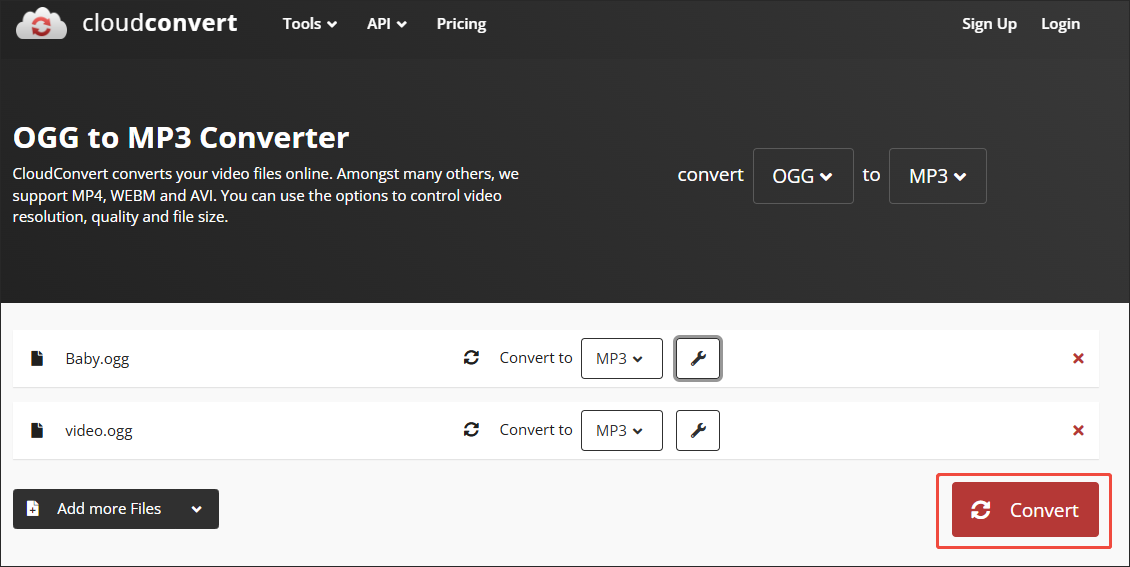Go to the Pricing page
1130x567 pixels.
tap(461, 24)
